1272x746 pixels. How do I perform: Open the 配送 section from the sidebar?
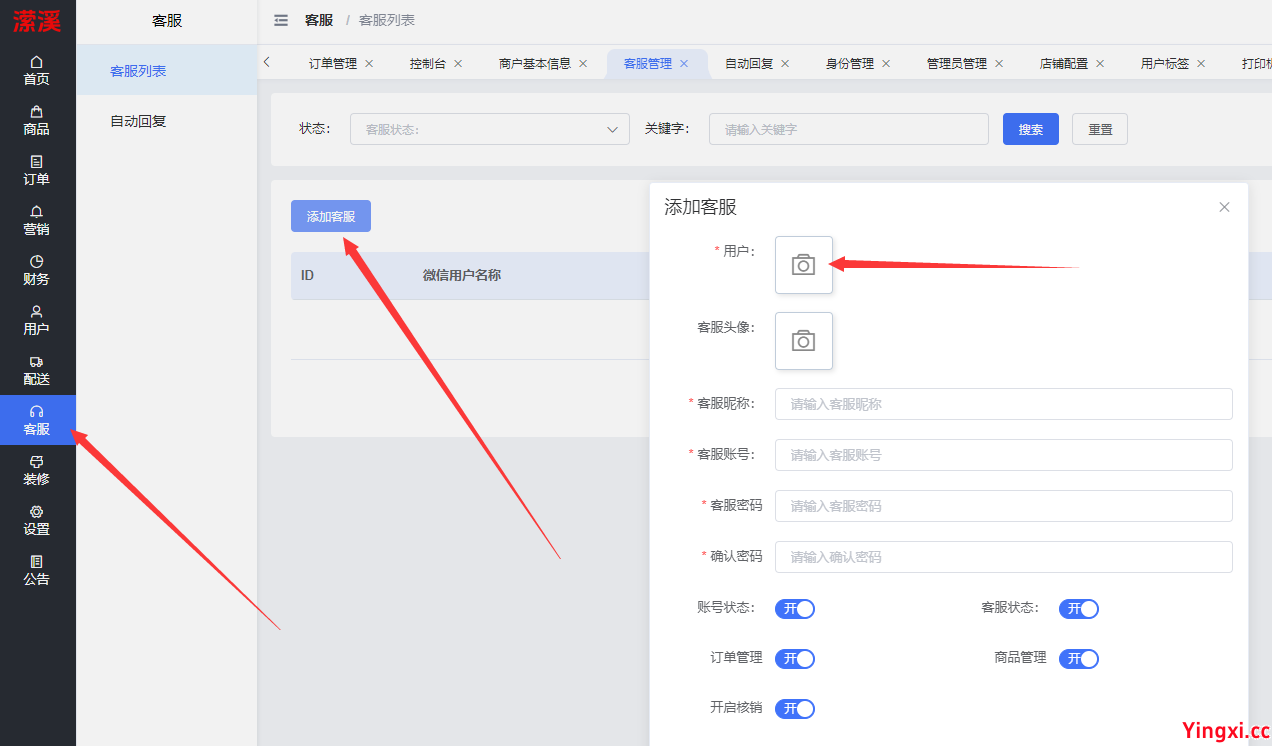(x=36, y=369)
